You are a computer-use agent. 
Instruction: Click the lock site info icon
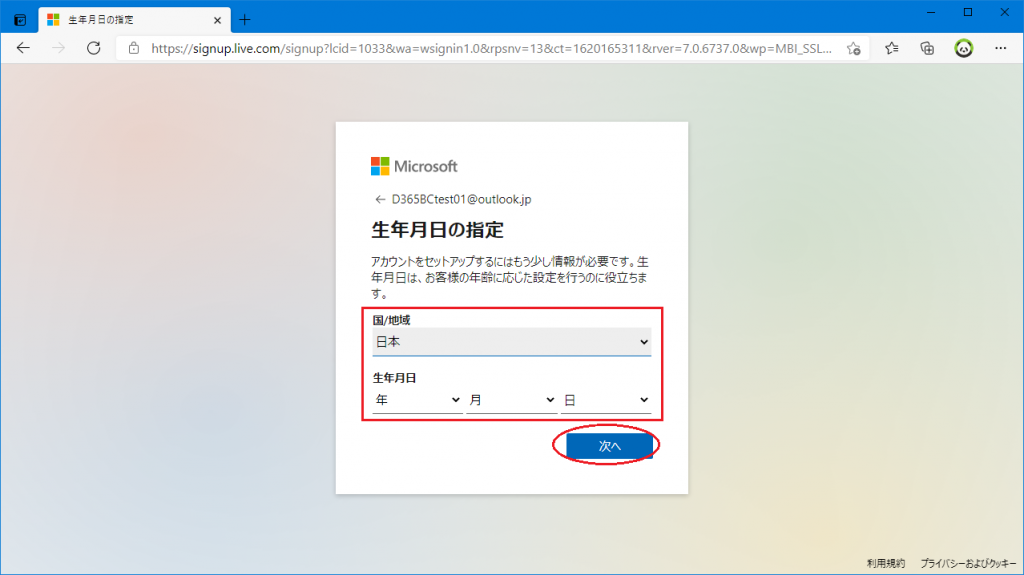coord(134,48)
